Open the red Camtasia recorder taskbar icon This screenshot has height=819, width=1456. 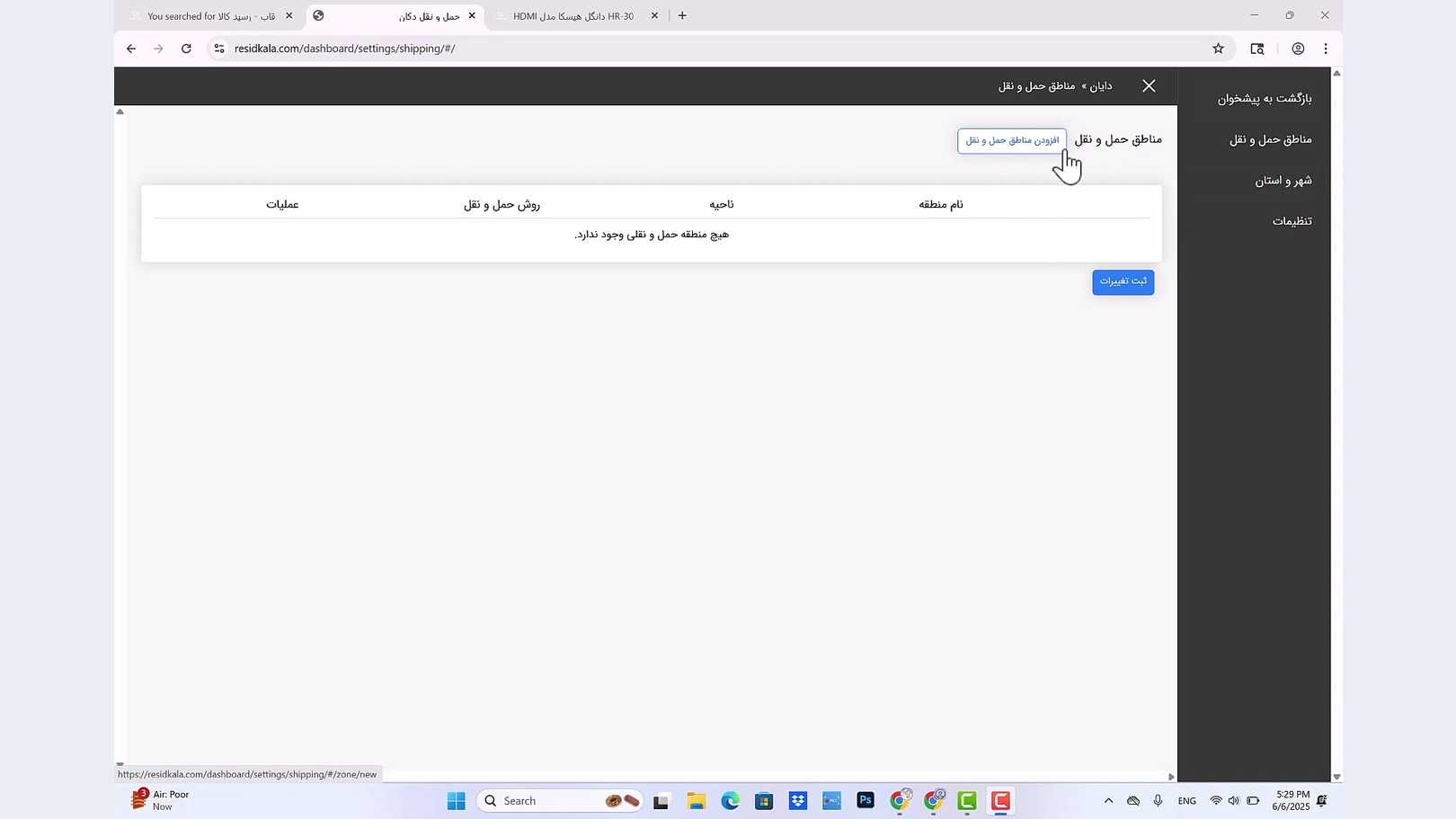(1000, 801)
